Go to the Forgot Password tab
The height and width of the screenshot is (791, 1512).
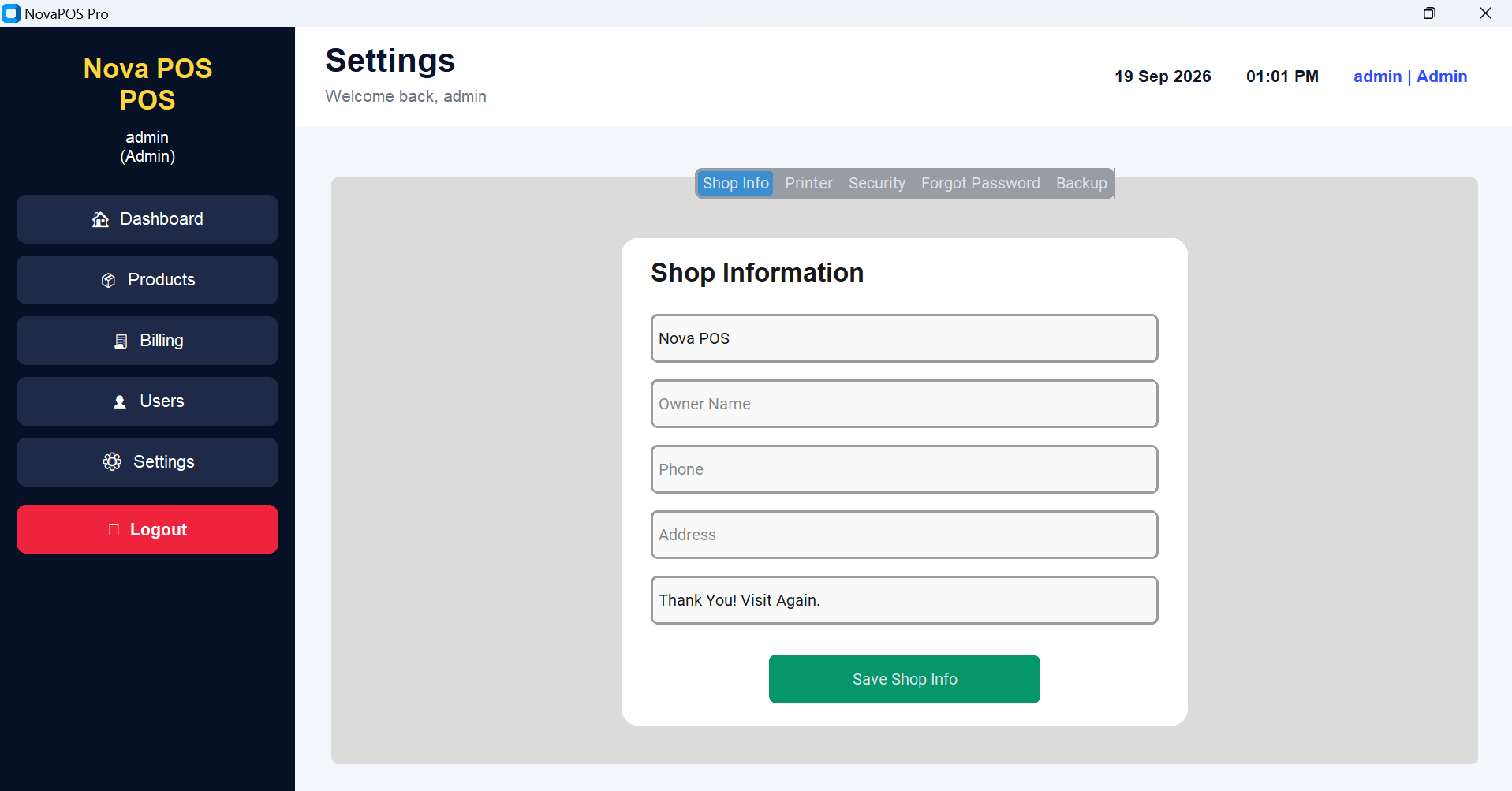pyautogui.click(x=980, y=183)
